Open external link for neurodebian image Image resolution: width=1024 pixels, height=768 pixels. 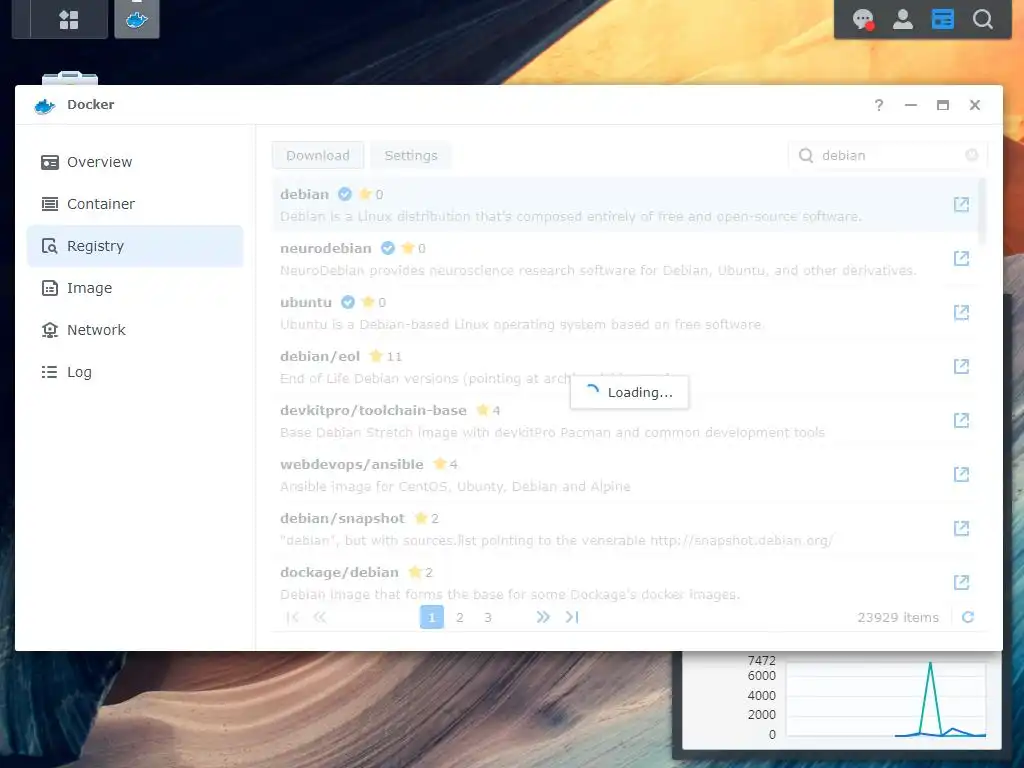click(961, 259)
